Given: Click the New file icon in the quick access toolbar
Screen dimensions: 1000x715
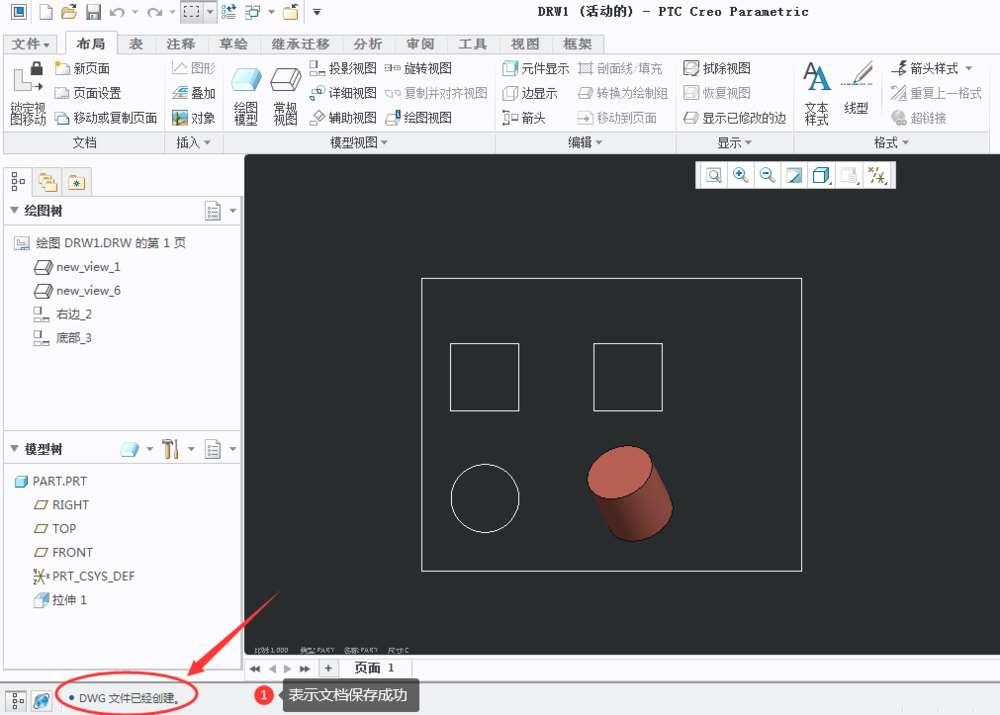Looking at the screenshot, I should [46, 11].
